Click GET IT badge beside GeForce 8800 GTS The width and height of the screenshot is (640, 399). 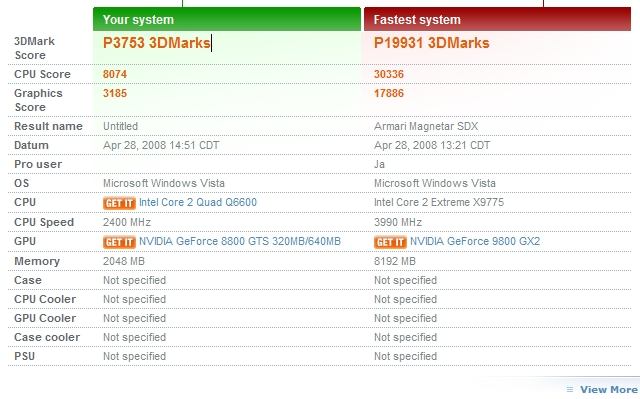(119, 242)
